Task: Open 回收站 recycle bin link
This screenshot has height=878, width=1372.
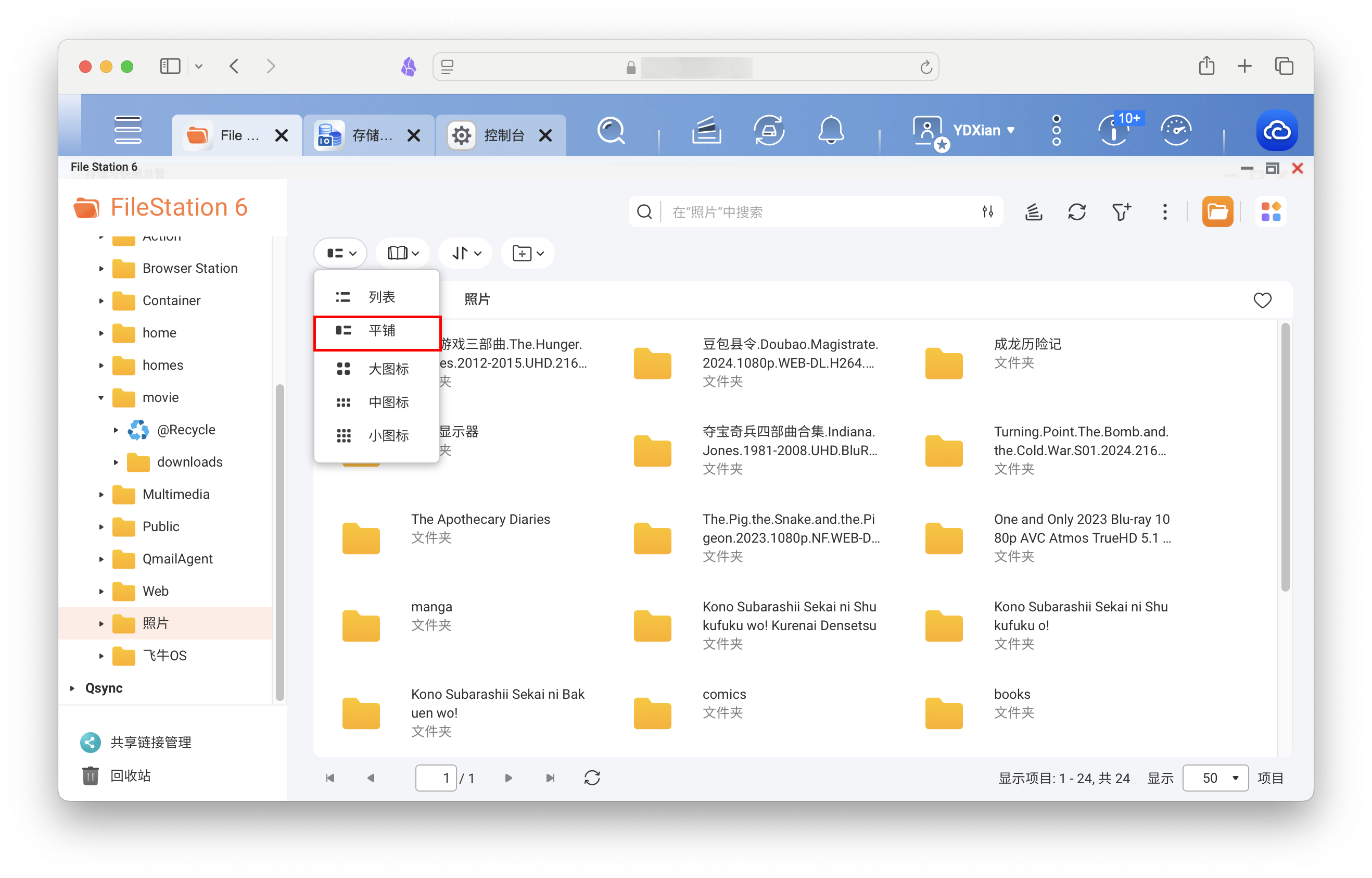Action: tap(130, 775)
